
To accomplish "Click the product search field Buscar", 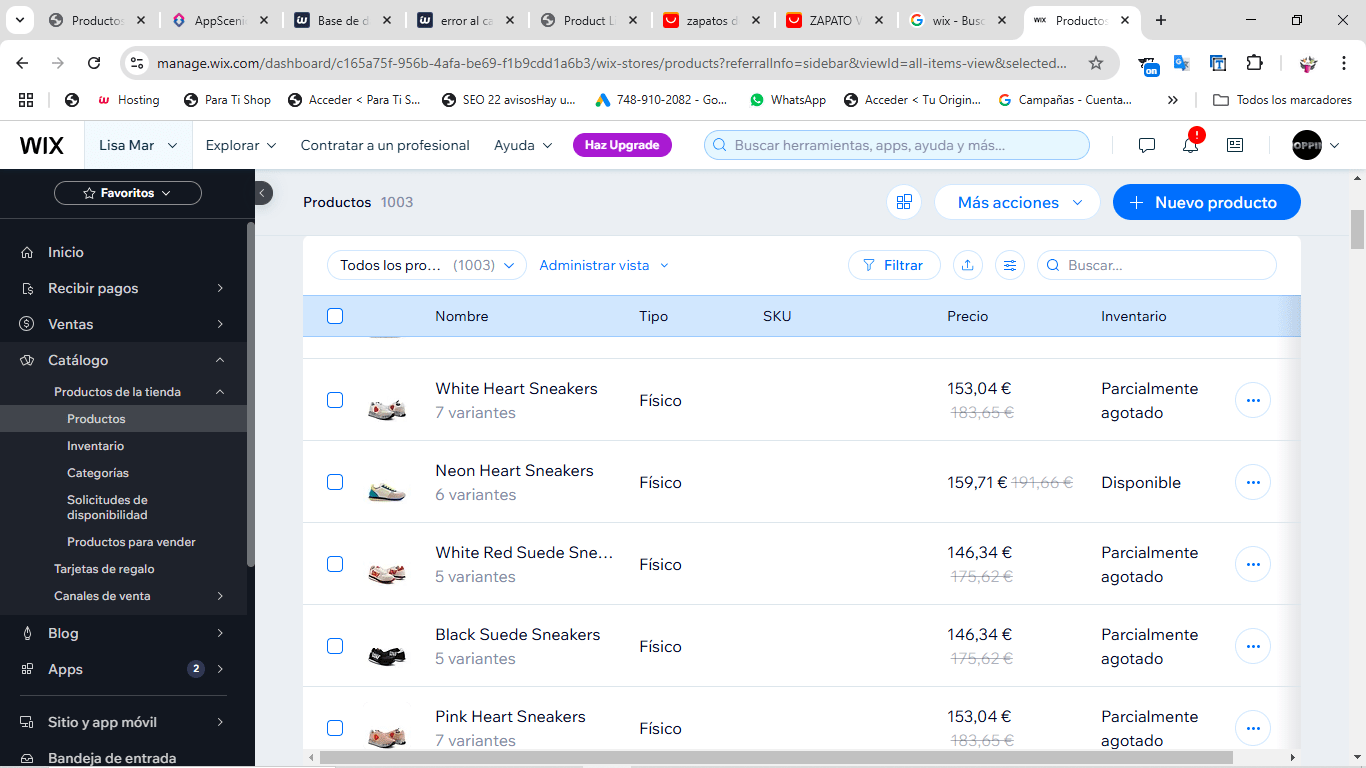I will 1157,265.
